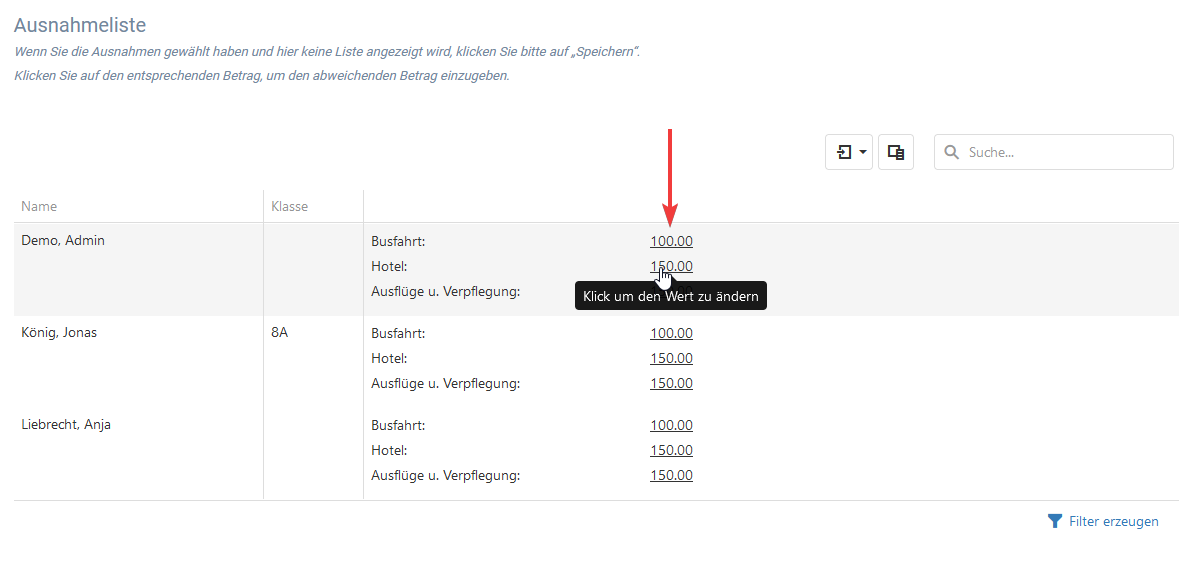Screen dimensions: 1194x562
Task: Edit Liebrecht, Anja Ausflüge u. Verpflegung amount
Action: click(x=671, y=476)
